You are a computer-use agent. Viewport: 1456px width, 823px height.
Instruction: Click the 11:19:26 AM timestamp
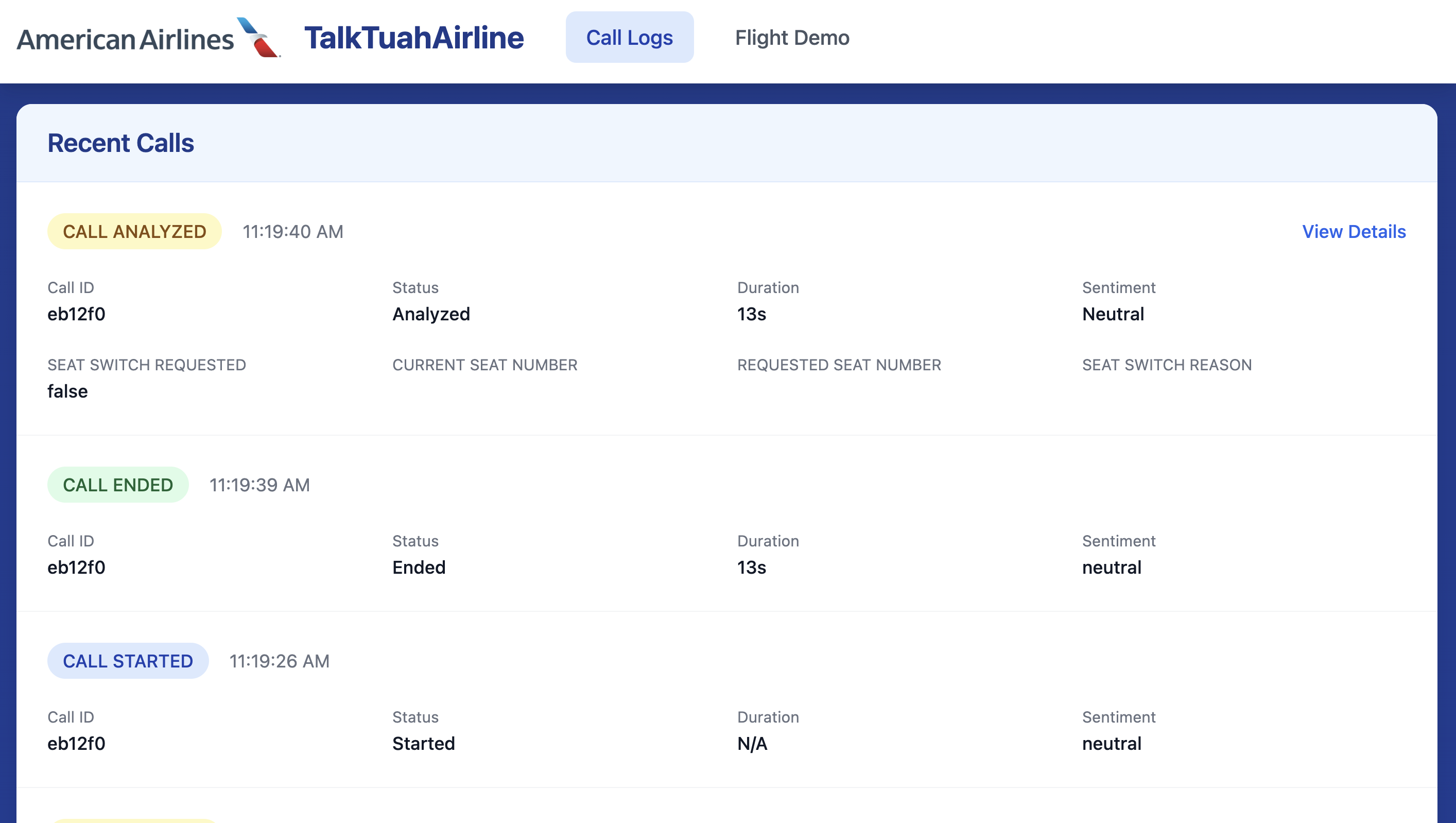tap(279, 661)
